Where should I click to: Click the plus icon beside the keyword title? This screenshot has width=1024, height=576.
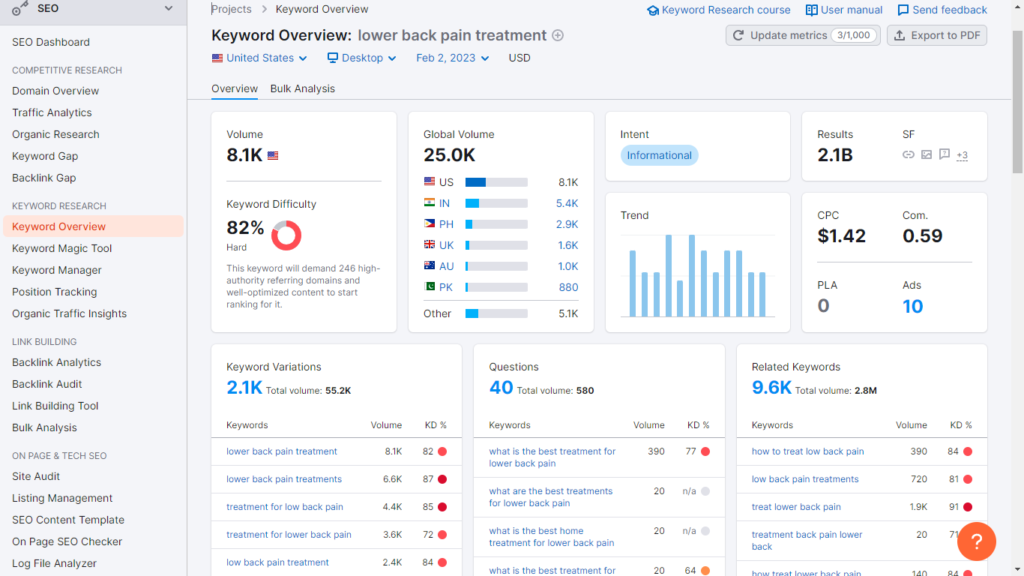tap(557, 34)
